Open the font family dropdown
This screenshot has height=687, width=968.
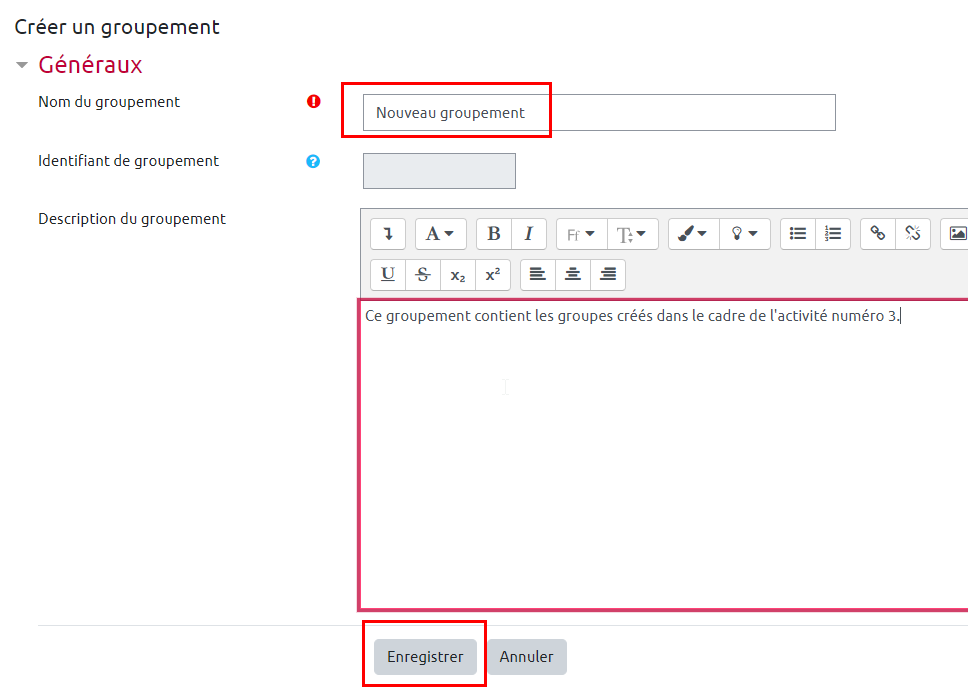[581, 234]
